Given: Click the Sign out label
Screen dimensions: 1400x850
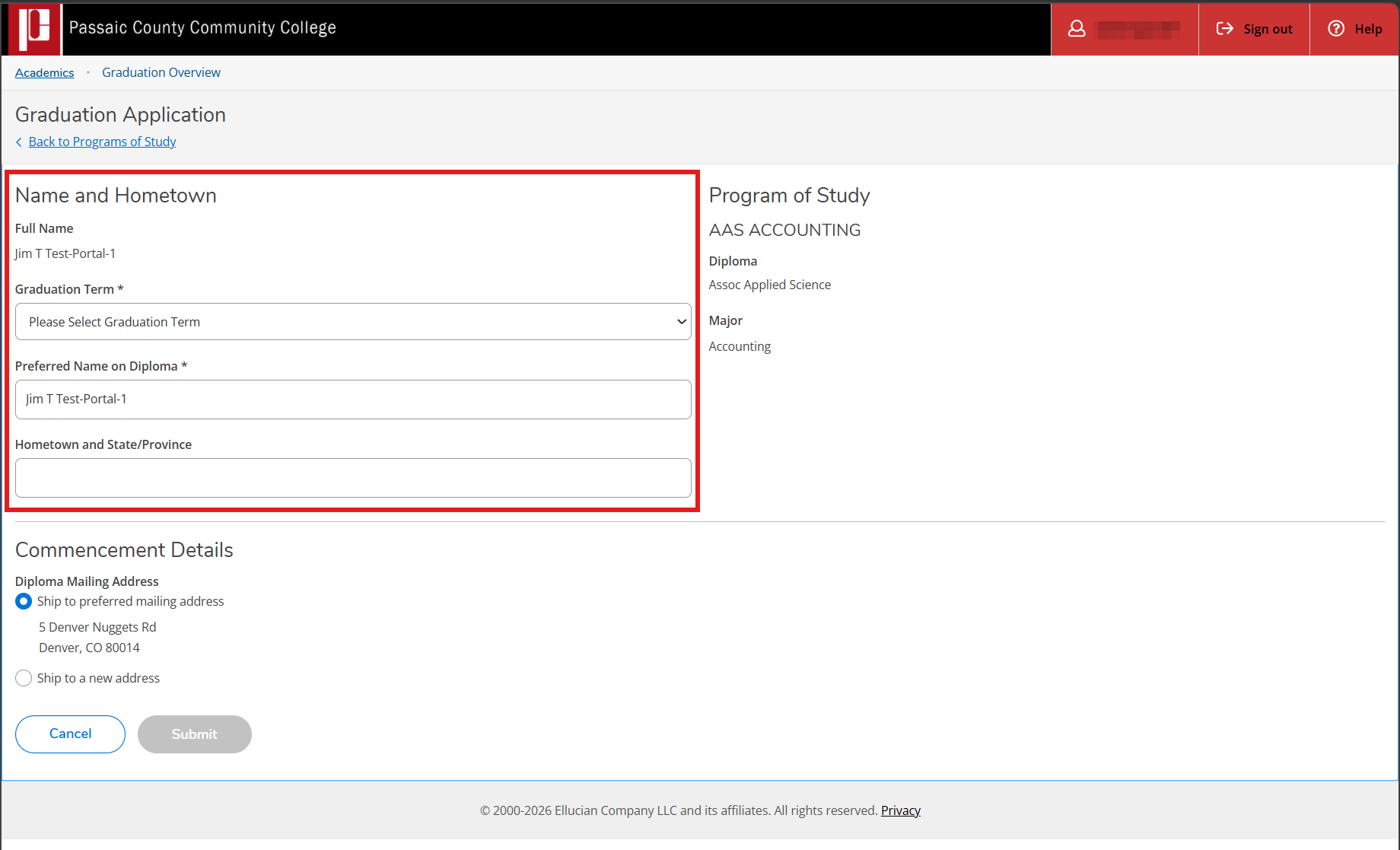Looking at the screenshot, I should coord(1268,29).
